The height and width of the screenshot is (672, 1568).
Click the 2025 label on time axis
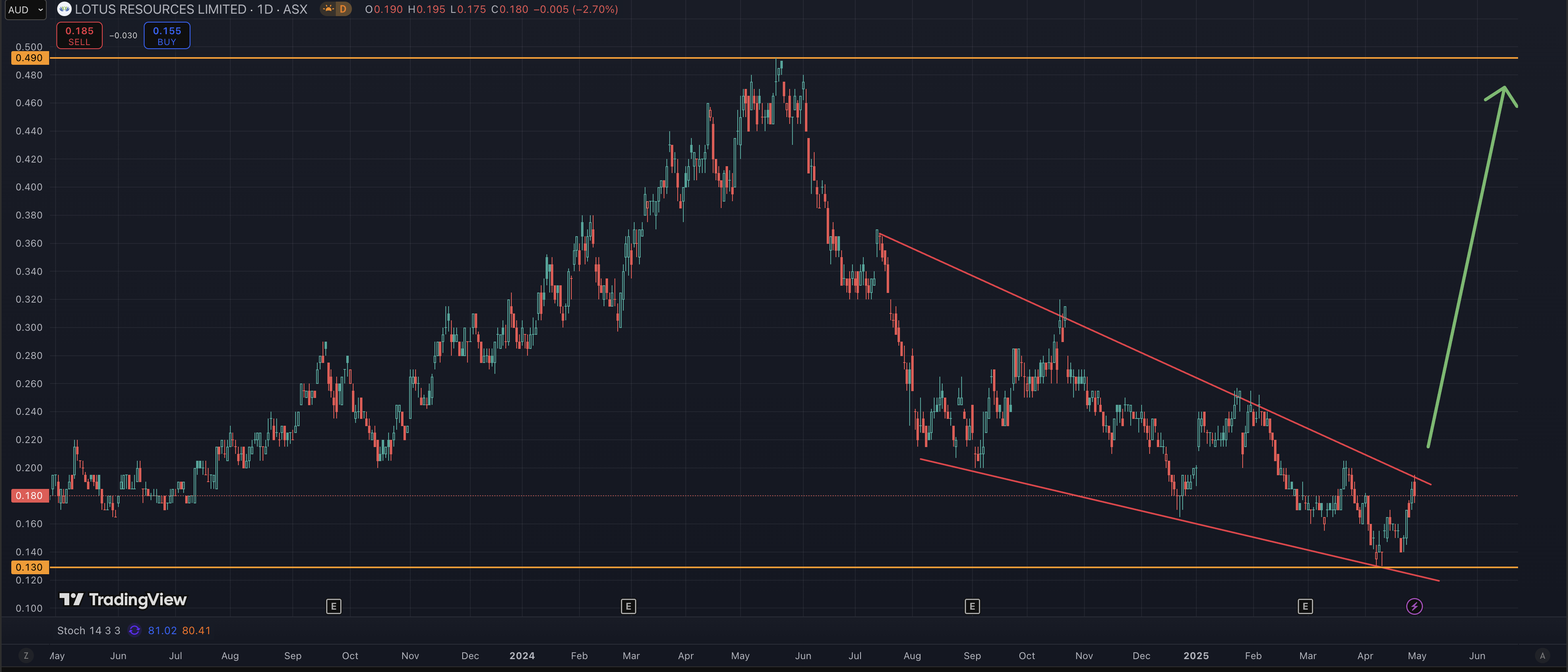tap(1196, 656)
